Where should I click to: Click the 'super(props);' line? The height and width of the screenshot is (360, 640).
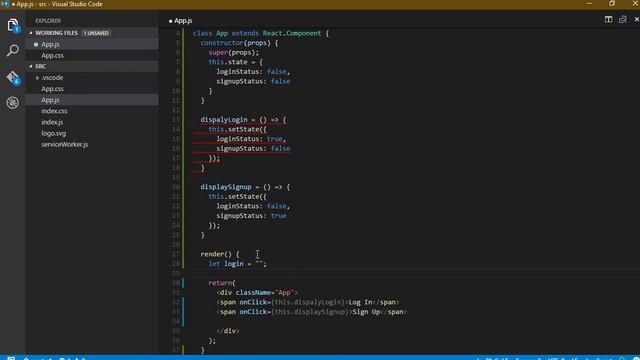tap(233, 52)
